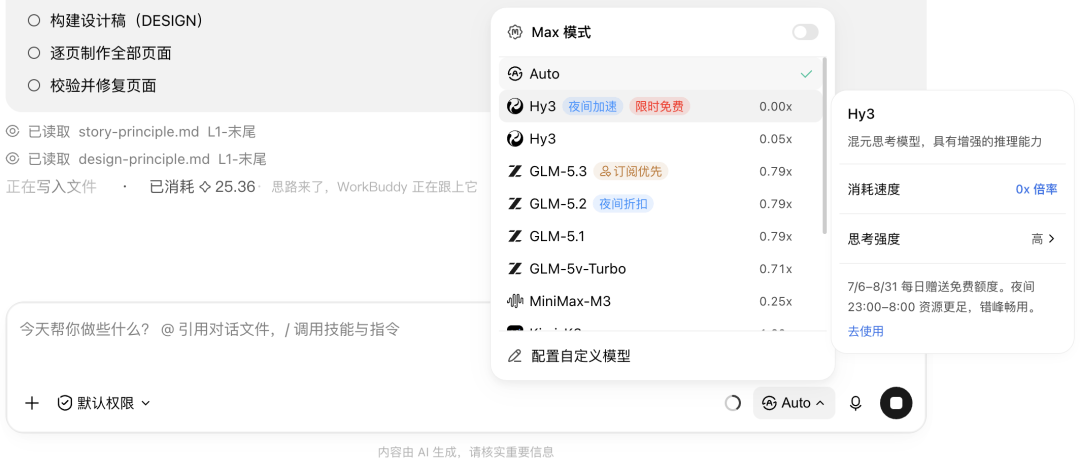Click the 夜间加速 badge on Hy3

tap(592, 107)
